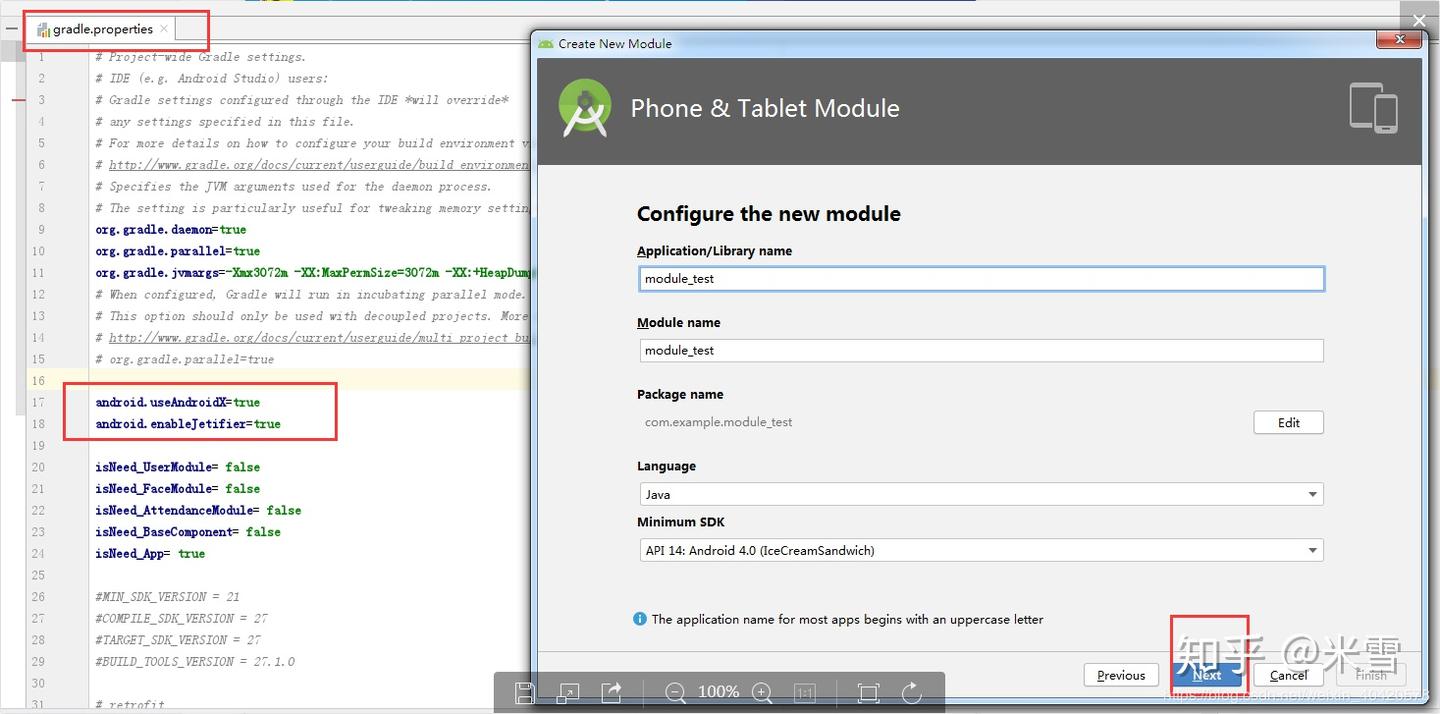Screen dimensions: 1440x714
Task: Click the save icon in viewer toolbar
Action: tap(524, 692)
